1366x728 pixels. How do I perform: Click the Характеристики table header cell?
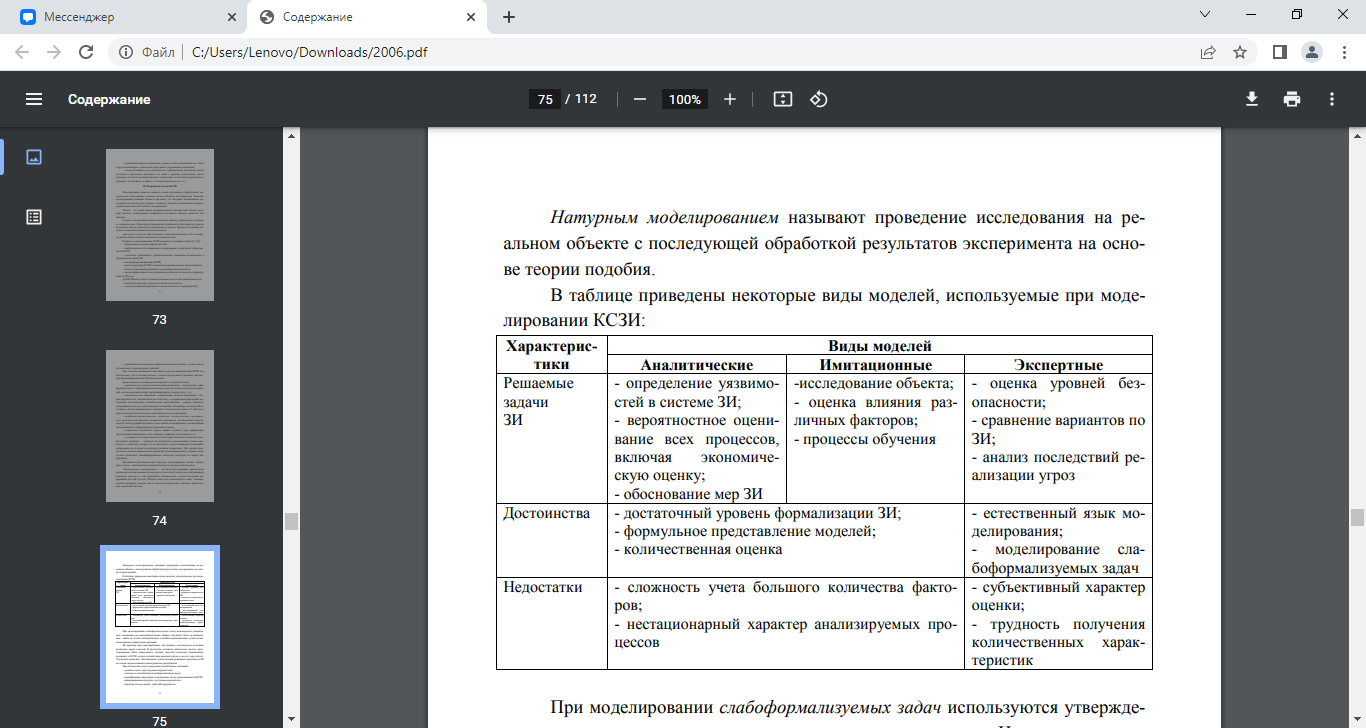coord(552,355)
